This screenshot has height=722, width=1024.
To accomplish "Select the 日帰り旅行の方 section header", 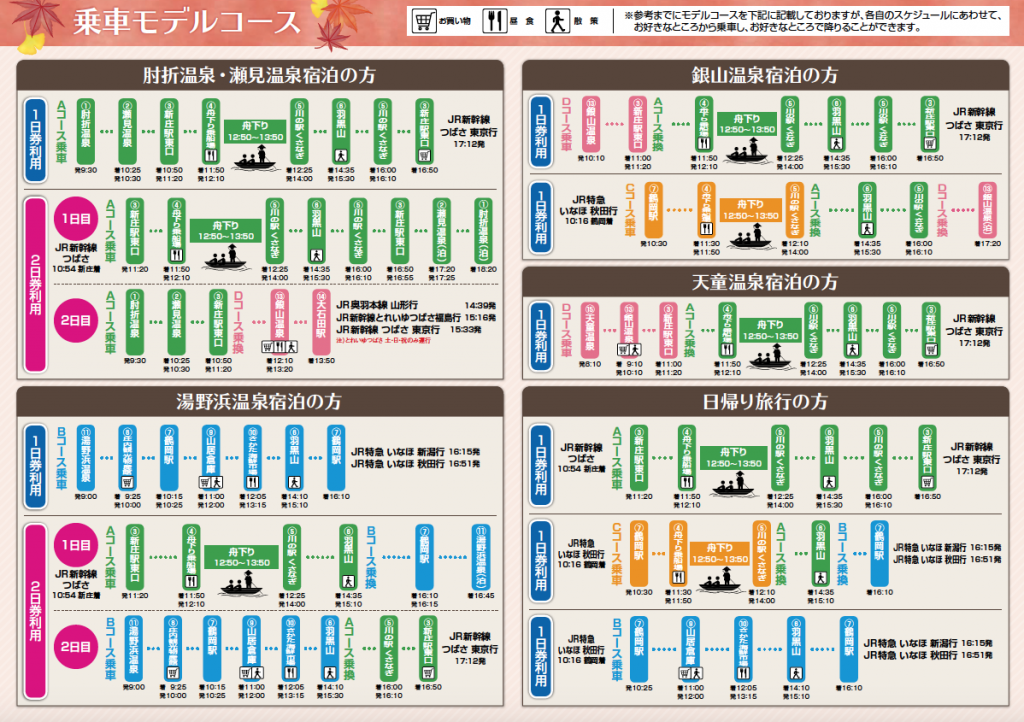I will point(765,401).
